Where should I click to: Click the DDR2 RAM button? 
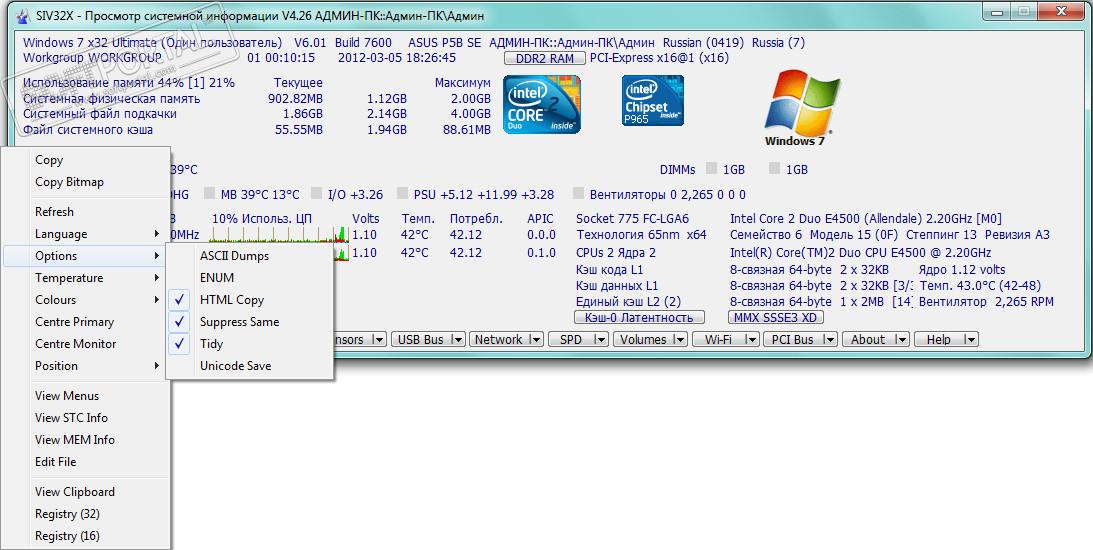[x=544, y=59]
